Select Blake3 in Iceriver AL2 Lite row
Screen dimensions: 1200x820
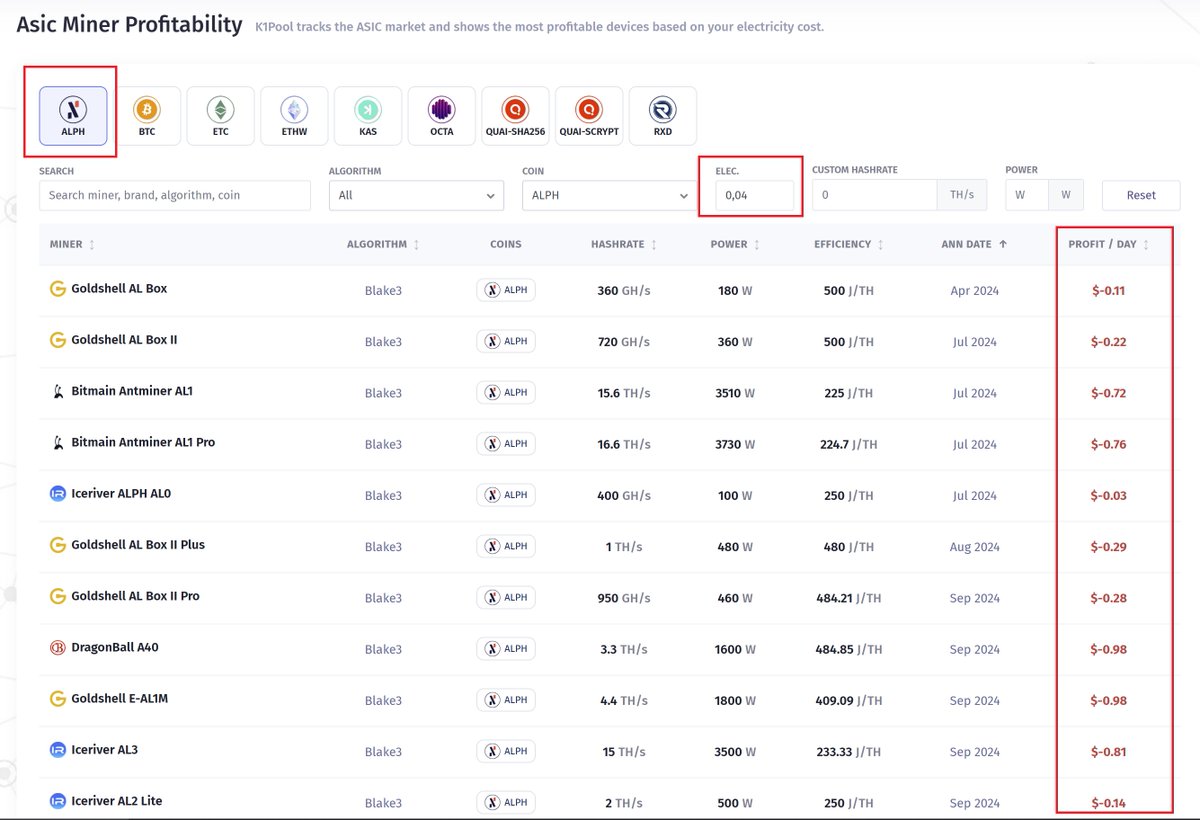coord(383,803)
